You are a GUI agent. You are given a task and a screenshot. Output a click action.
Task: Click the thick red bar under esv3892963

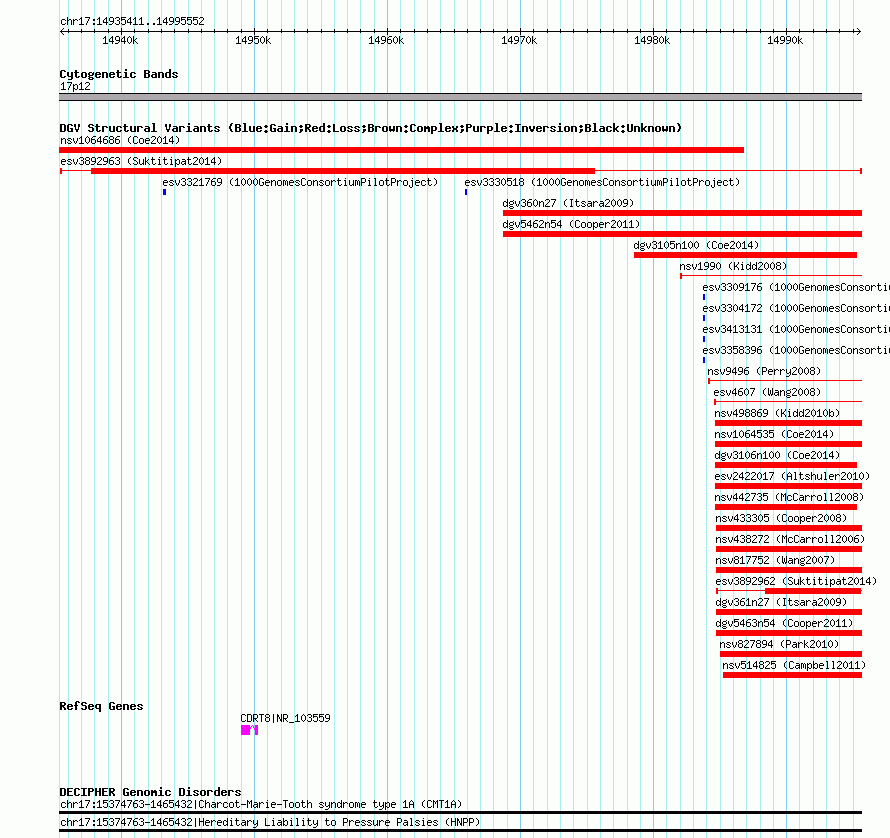(x=343, y=171)
